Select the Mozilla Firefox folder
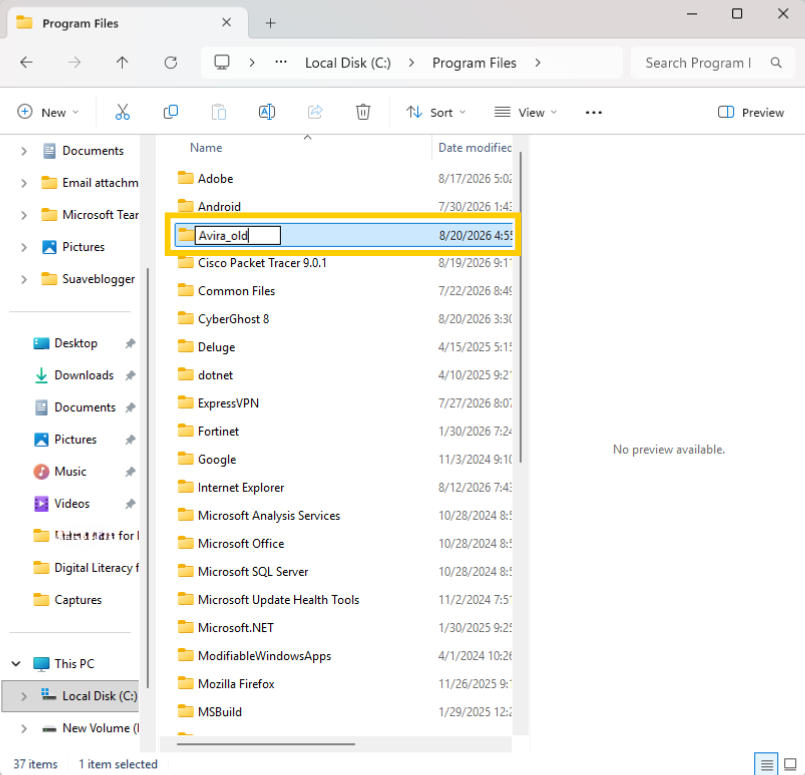The image size is (805, 775). 236,684
